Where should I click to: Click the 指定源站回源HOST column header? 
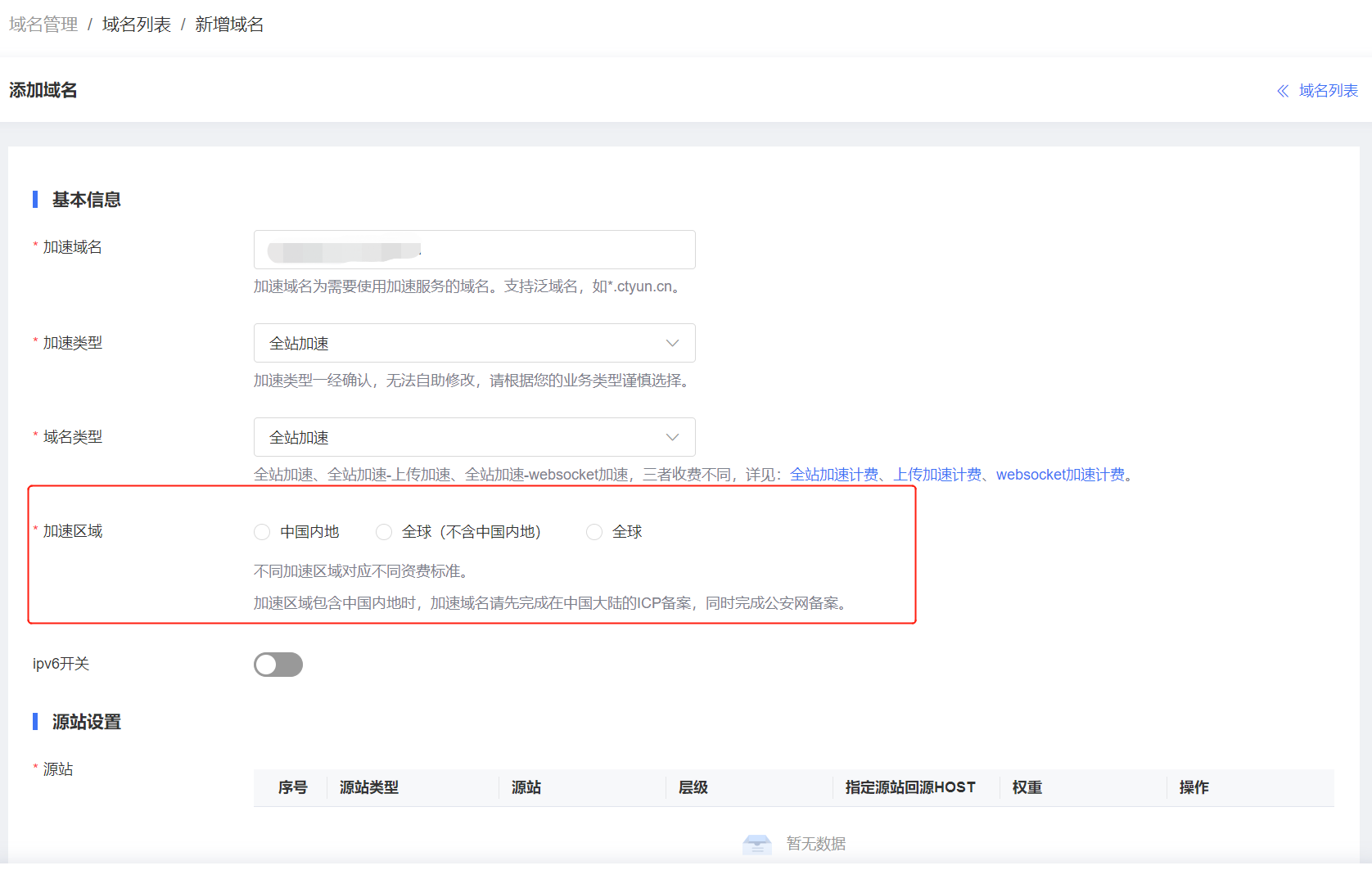[910, 787]
